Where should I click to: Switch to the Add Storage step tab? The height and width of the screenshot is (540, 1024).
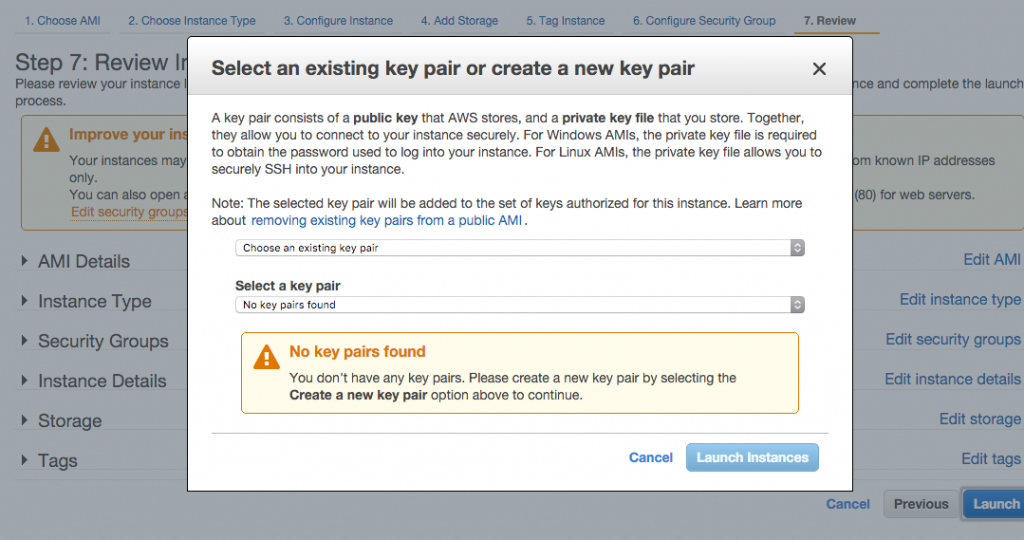pos(459,21)
